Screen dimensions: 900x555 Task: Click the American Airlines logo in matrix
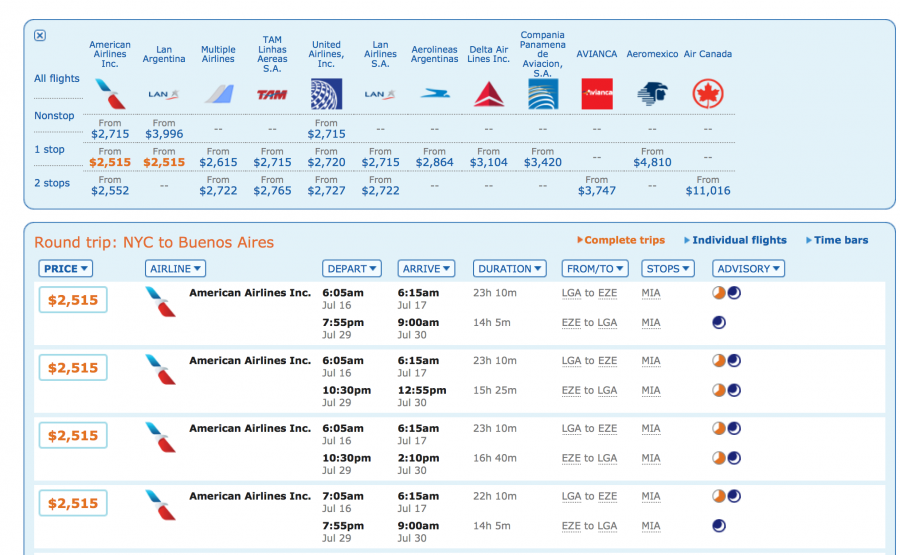110,94
